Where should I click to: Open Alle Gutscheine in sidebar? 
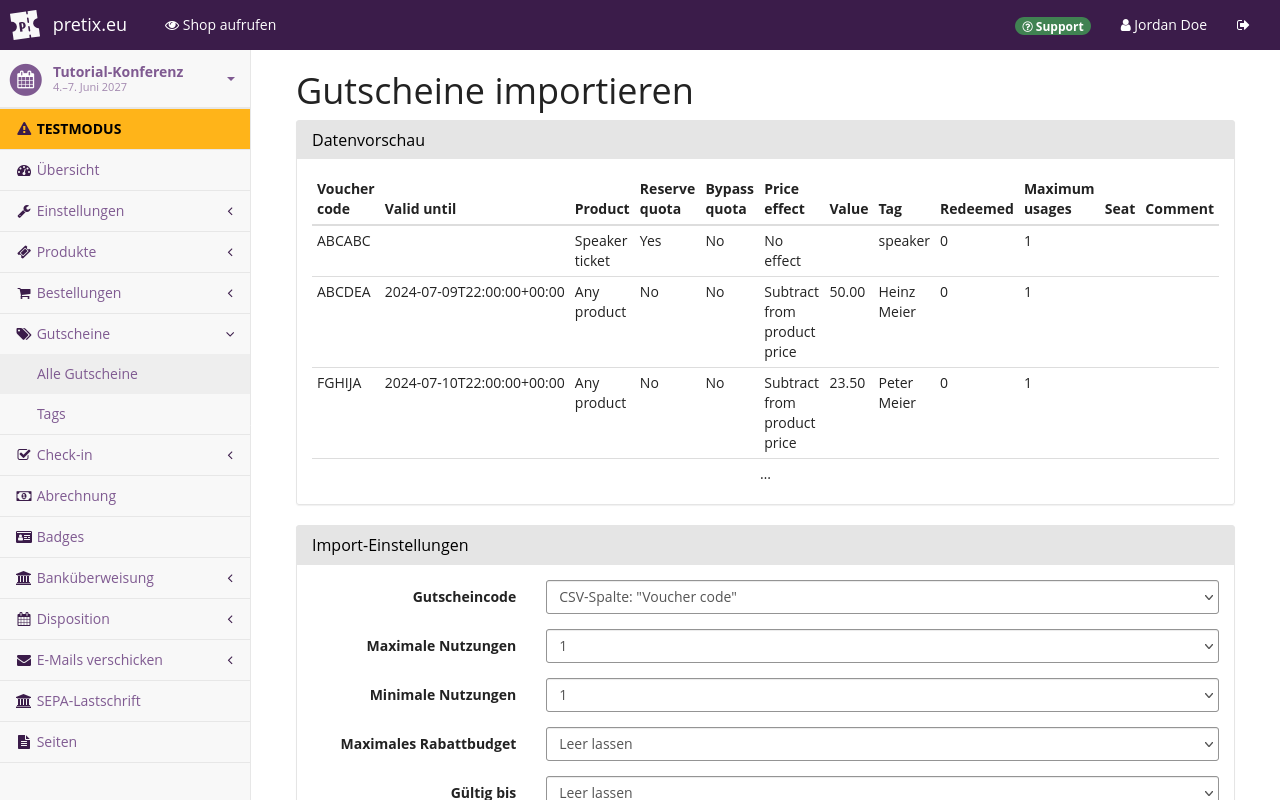125,374
